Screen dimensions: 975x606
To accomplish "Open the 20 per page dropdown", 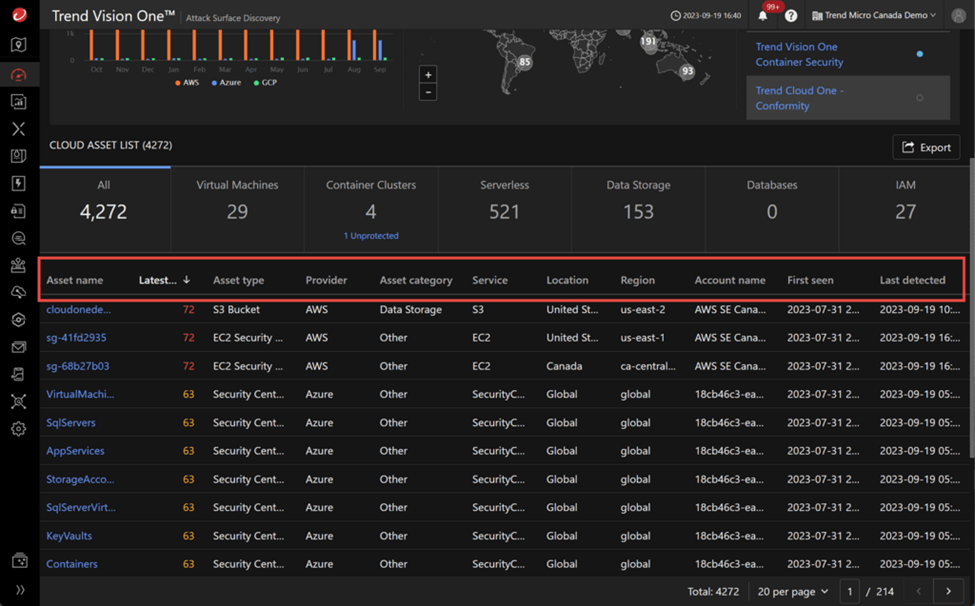I will (793, 591).
